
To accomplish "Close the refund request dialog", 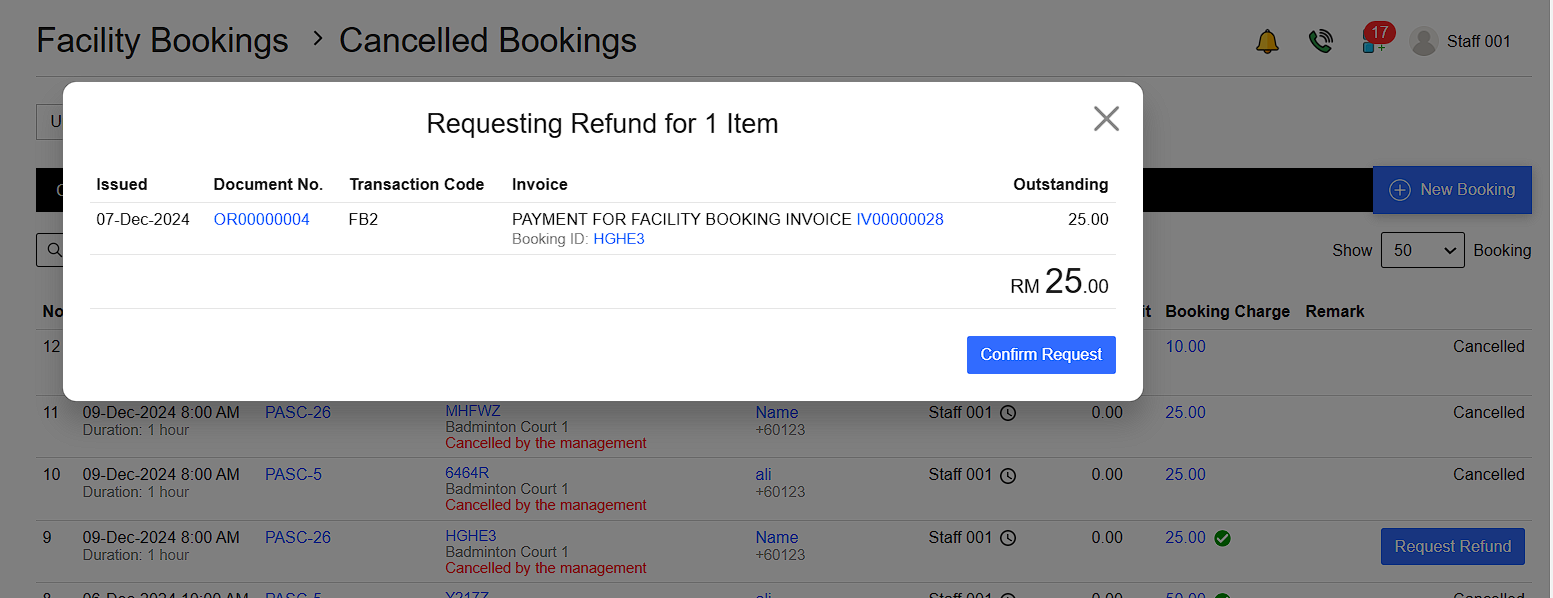I will pos(1105,119).
